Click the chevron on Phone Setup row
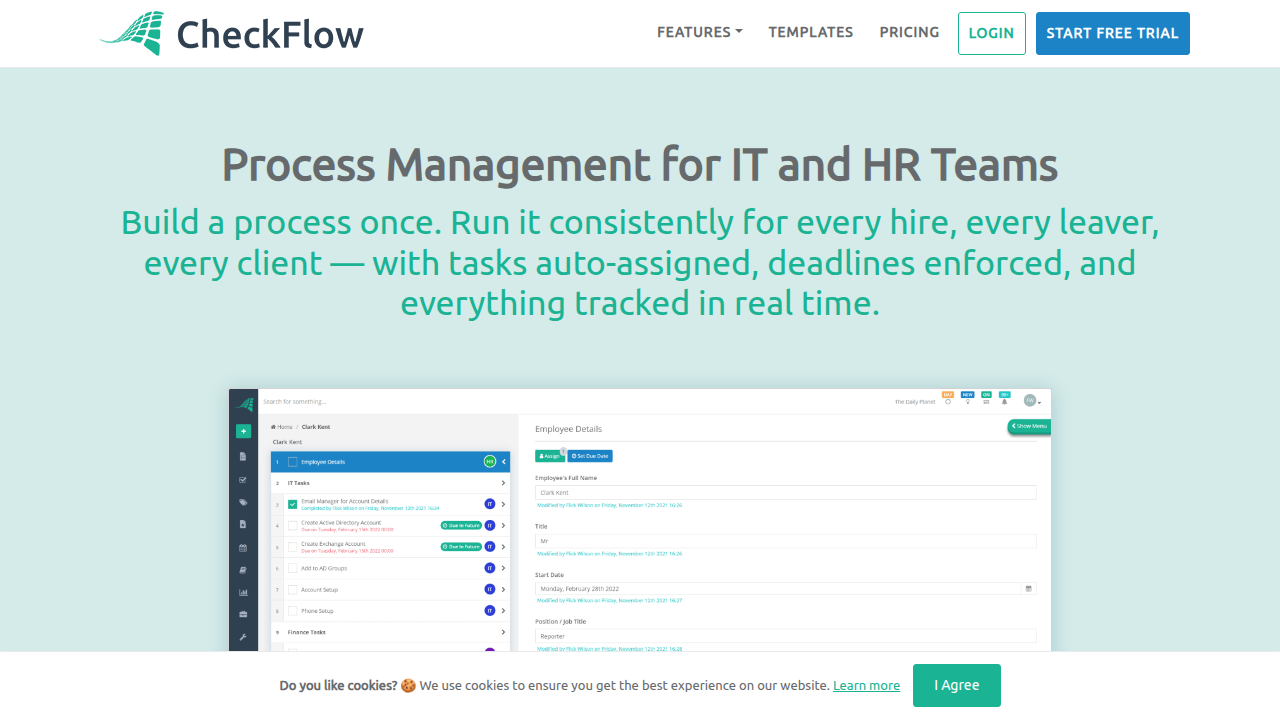The width and height of the screenshot is (1280, 720). (503, 610)
